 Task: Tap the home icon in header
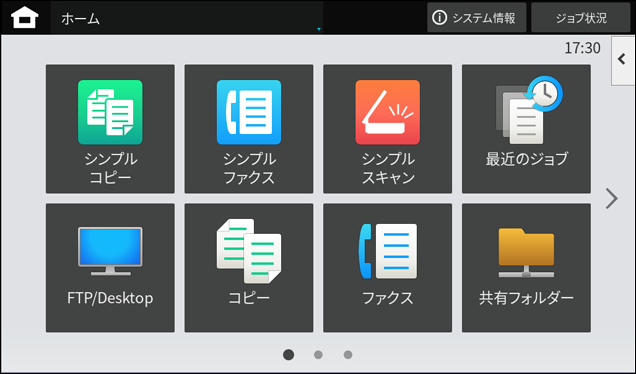tap(25, 17)
